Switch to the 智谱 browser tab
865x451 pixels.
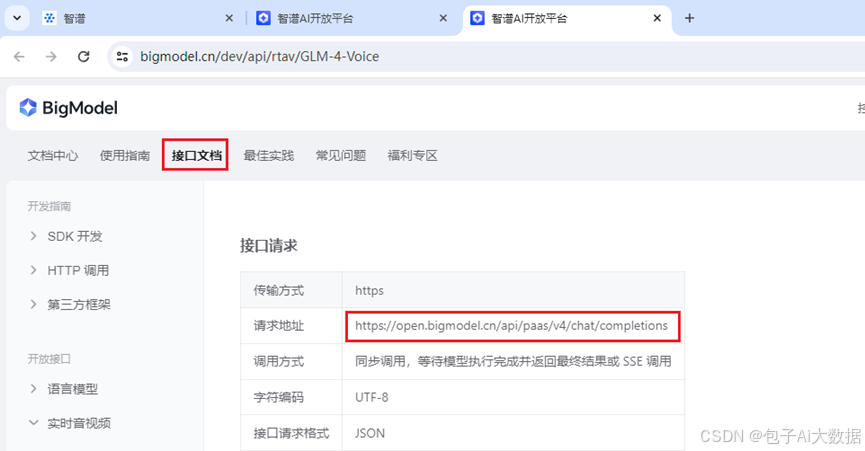click(138, 18)
